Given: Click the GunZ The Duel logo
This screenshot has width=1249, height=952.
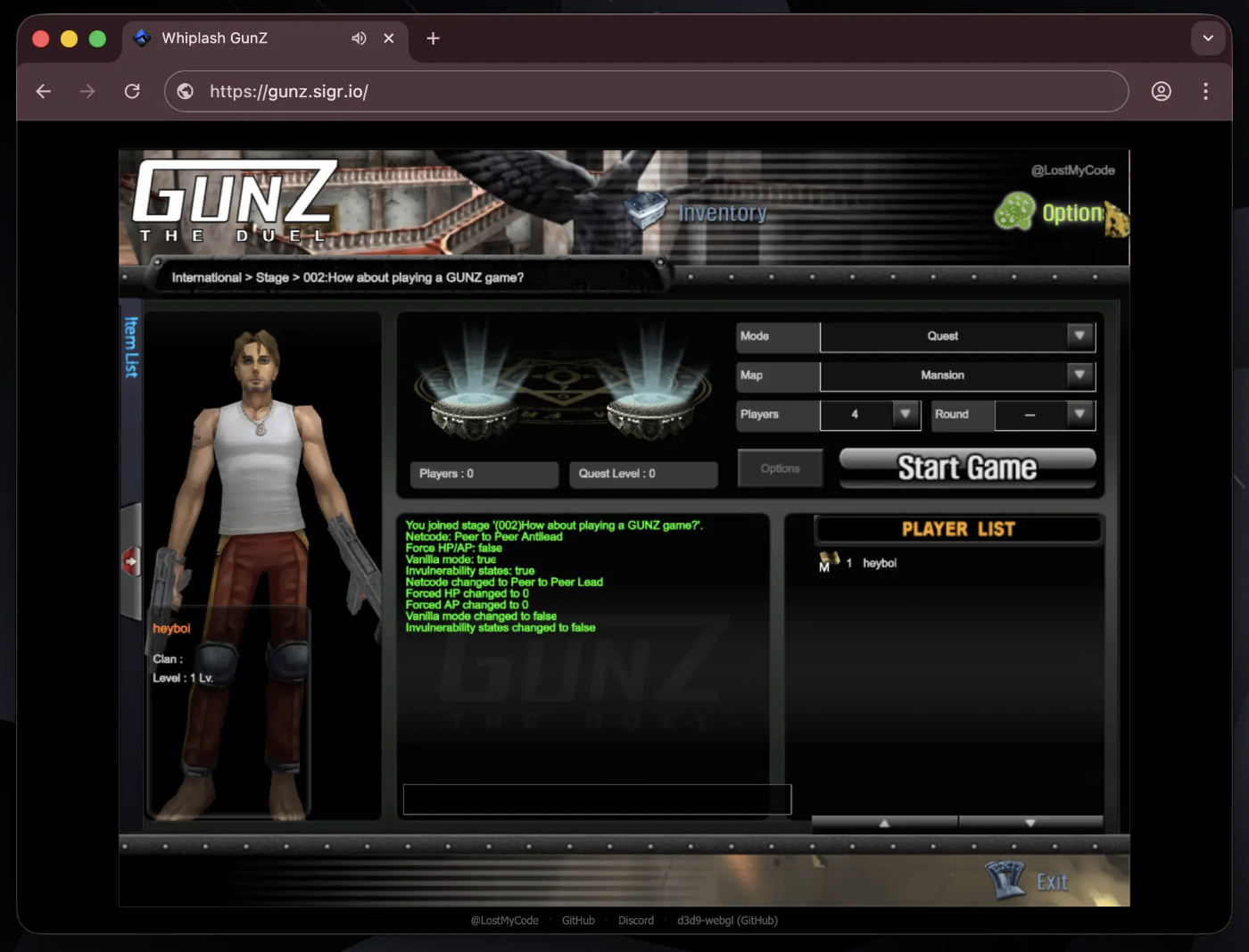Looking at the screenshot, I should 236,202.
